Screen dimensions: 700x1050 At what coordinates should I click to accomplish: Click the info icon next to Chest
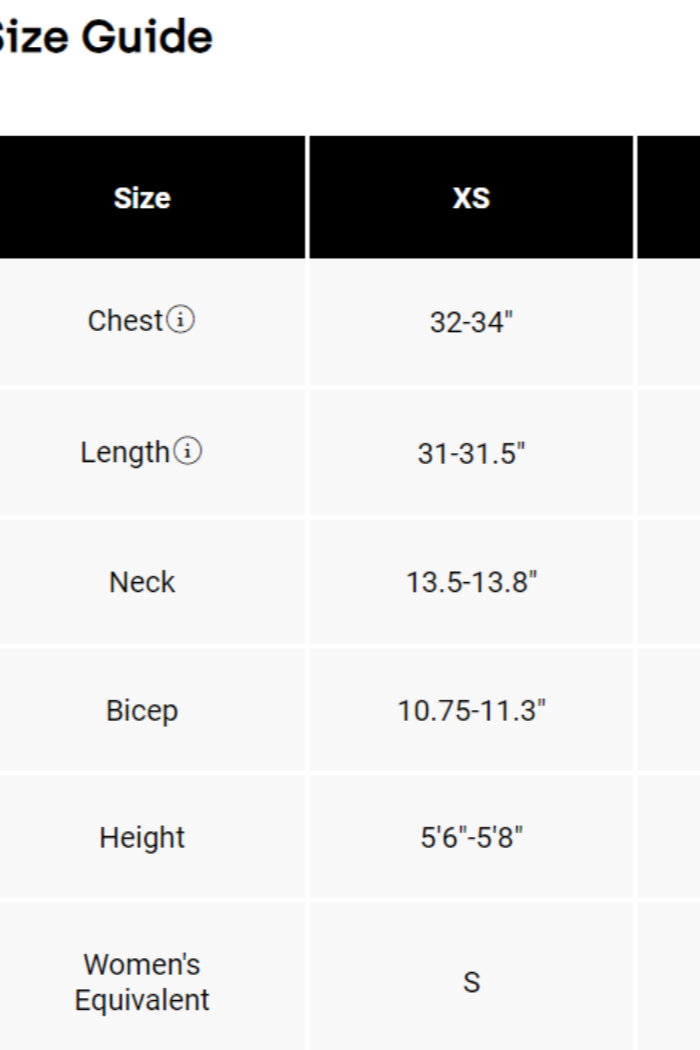click(x=181, y=321)
